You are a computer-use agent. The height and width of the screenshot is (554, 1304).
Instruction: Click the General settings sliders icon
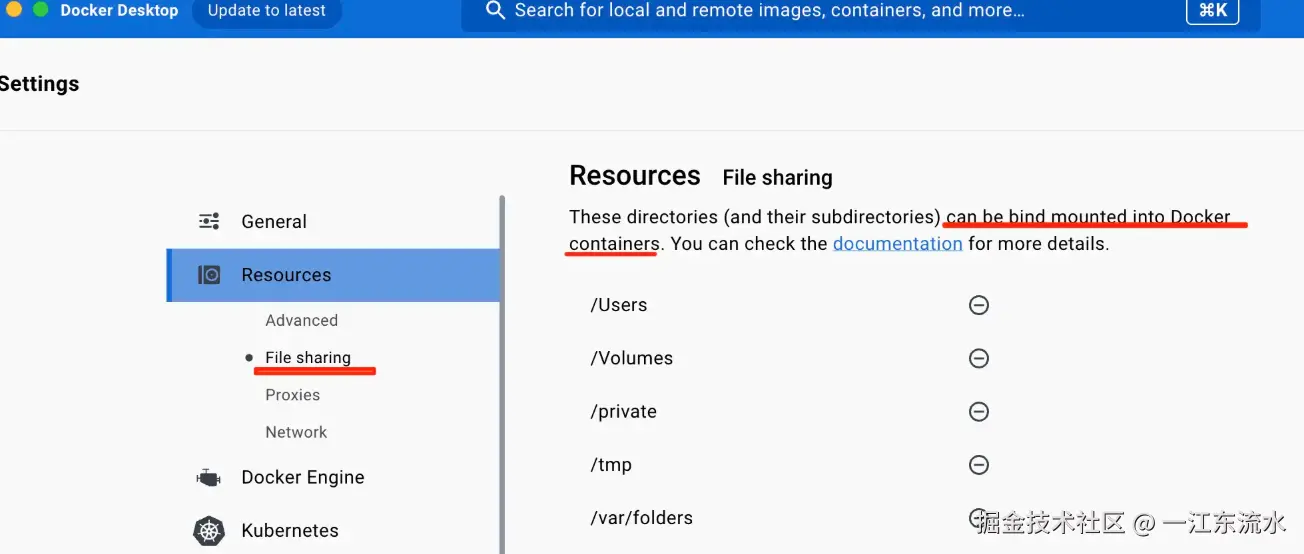click(x=209, y=222)
